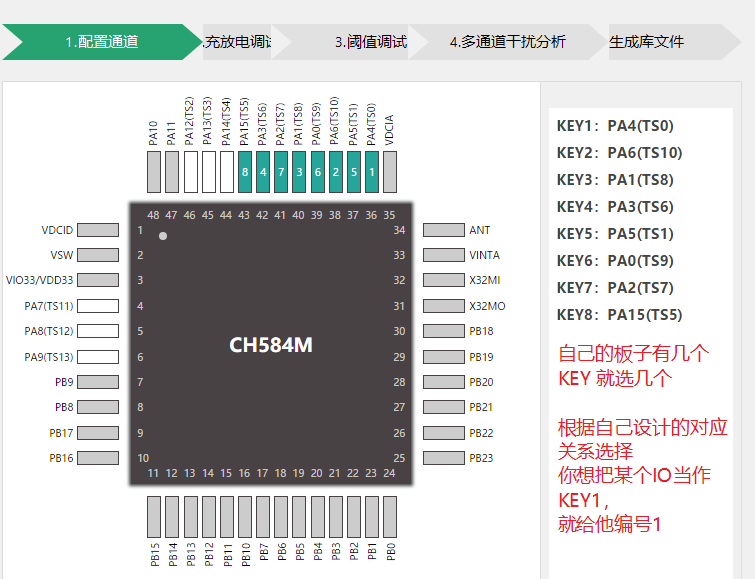Click the PB22 pin pad

(444, 433)
